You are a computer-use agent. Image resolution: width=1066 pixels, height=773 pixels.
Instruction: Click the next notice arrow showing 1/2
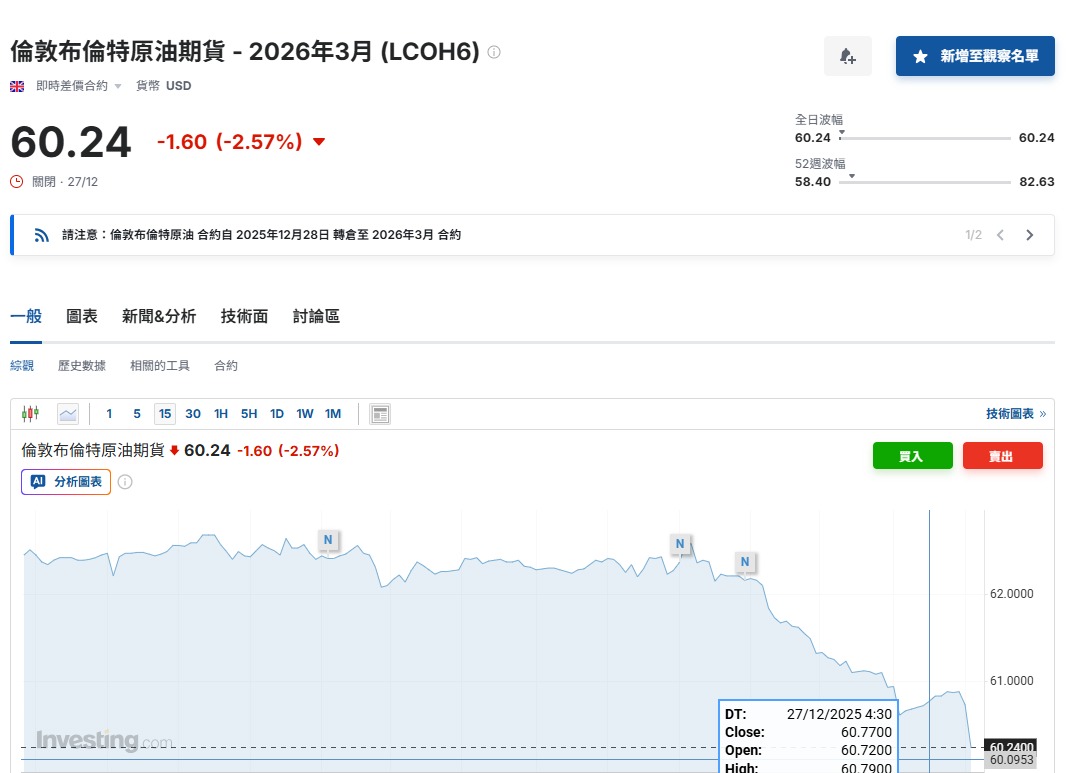(x=1029, y=234)
